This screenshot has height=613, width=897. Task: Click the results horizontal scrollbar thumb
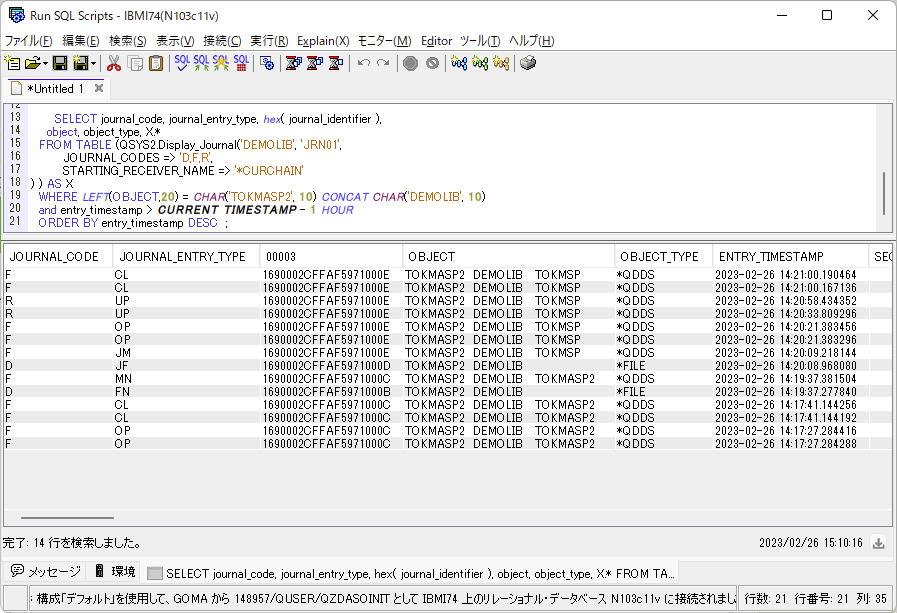click(67, 518)
